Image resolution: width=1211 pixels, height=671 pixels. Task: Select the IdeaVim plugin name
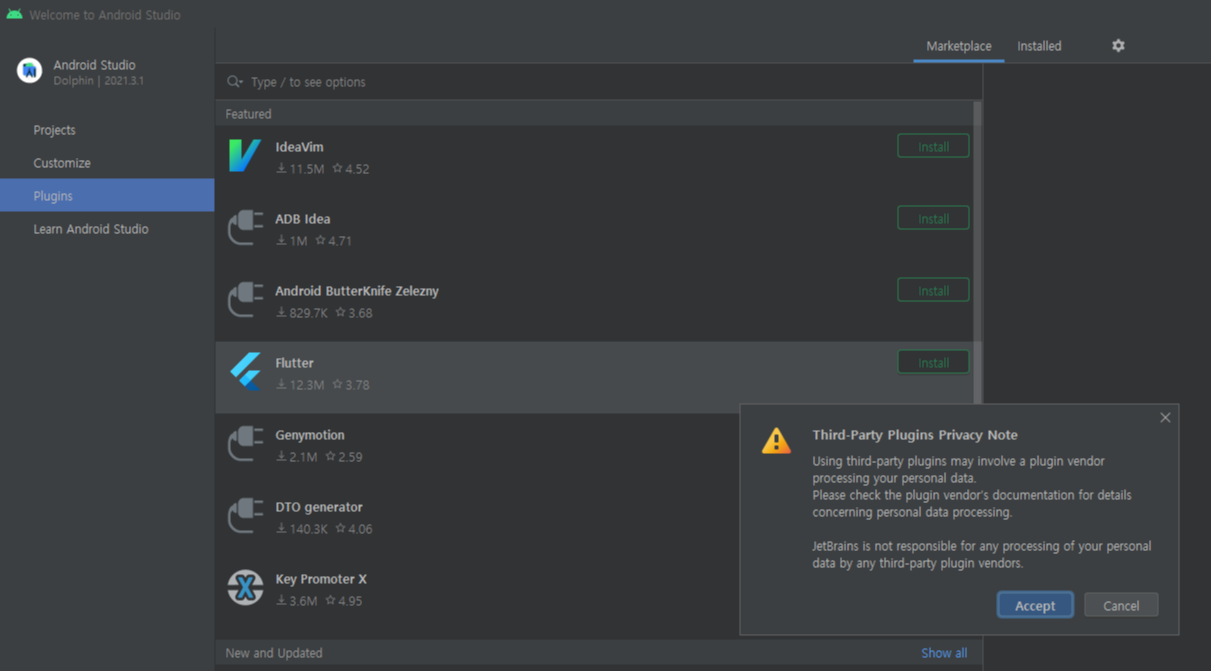tap(299, 147)
